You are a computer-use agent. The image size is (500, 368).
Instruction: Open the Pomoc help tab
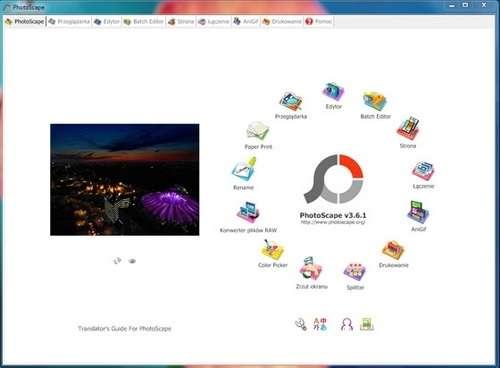(319, 22)
